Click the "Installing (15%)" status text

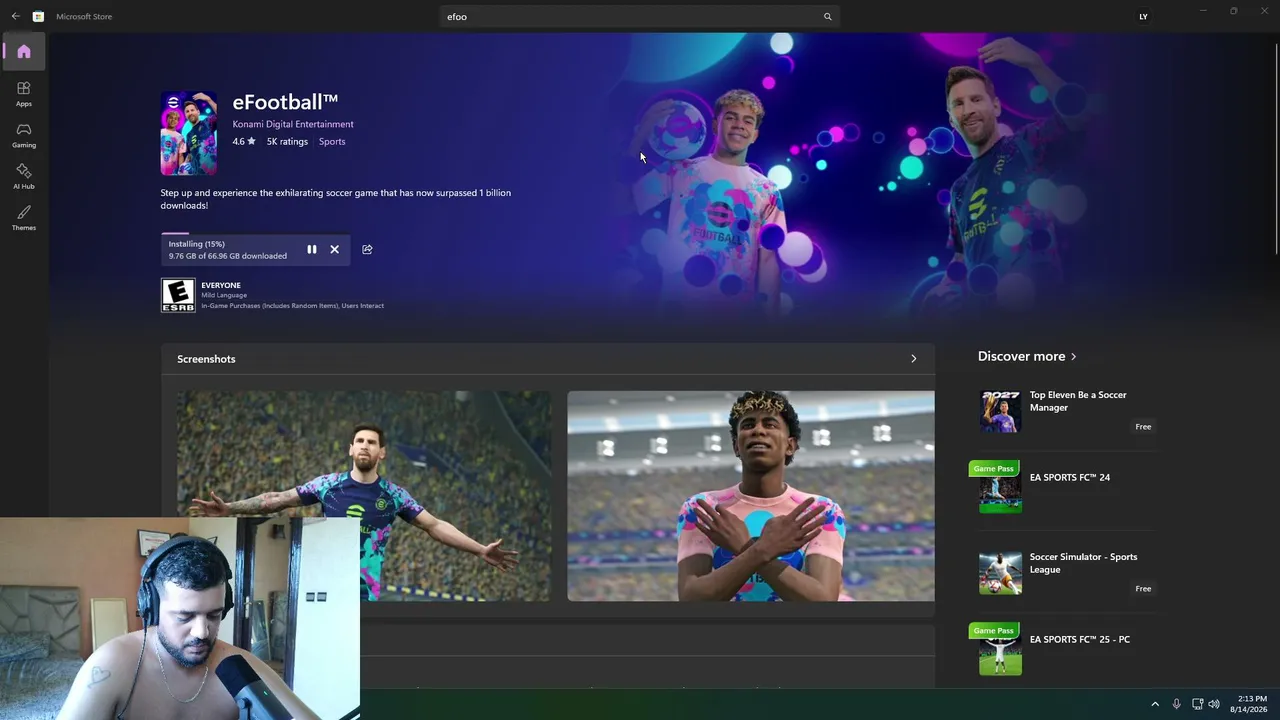197,244
